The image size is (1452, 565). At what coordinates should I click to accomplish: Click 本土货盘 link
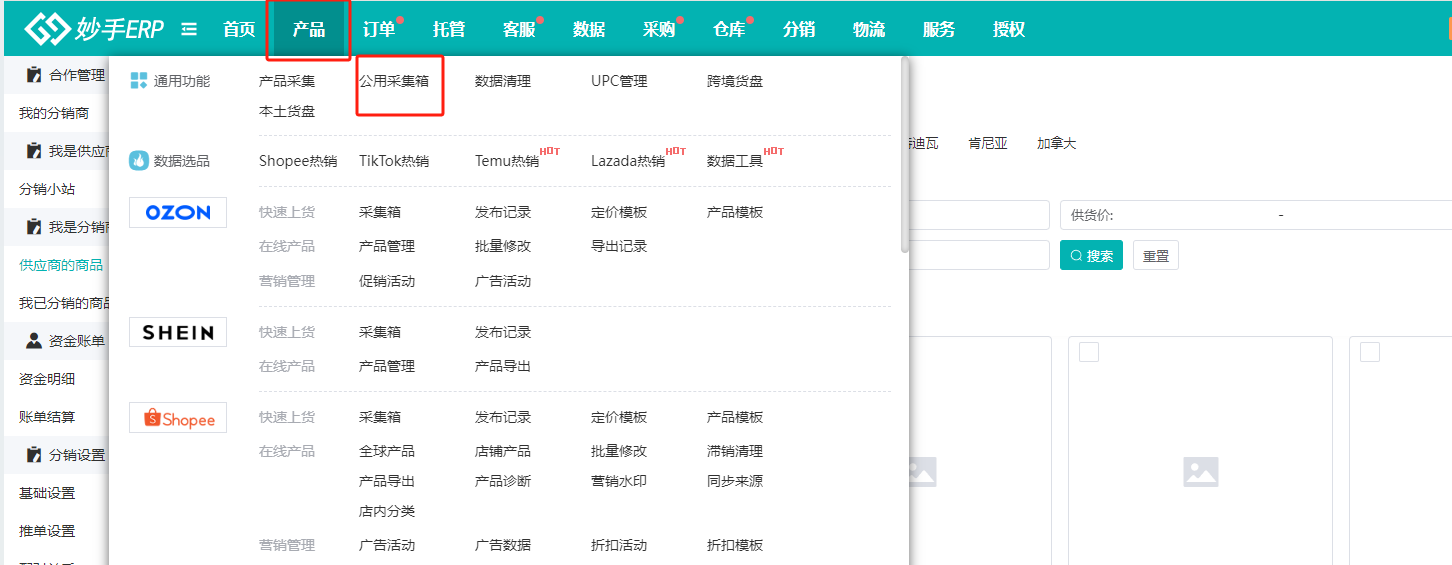(287, 111)
